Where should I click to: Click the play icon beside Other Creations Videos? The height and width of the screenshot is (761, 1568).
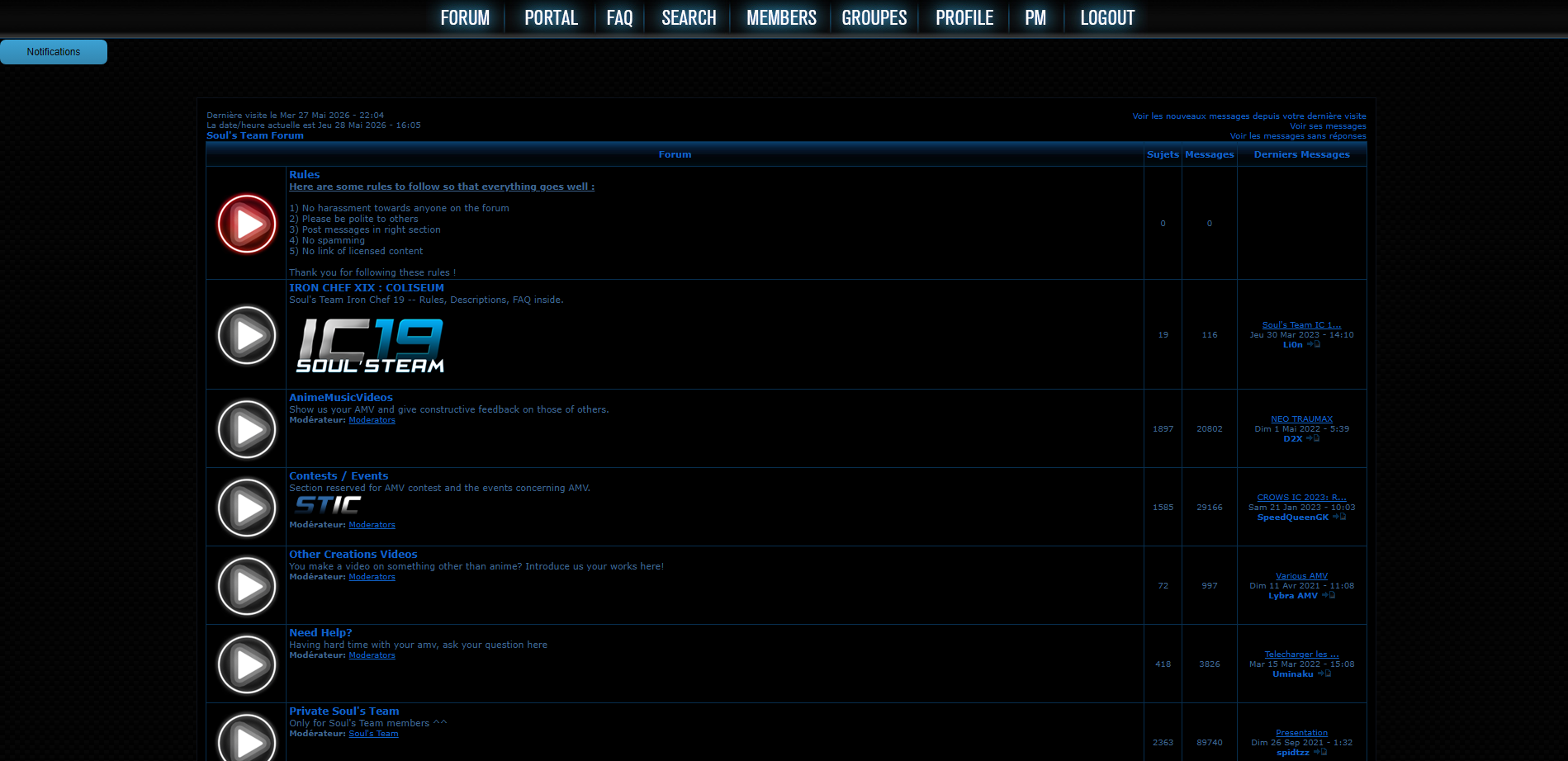(246, 586)
